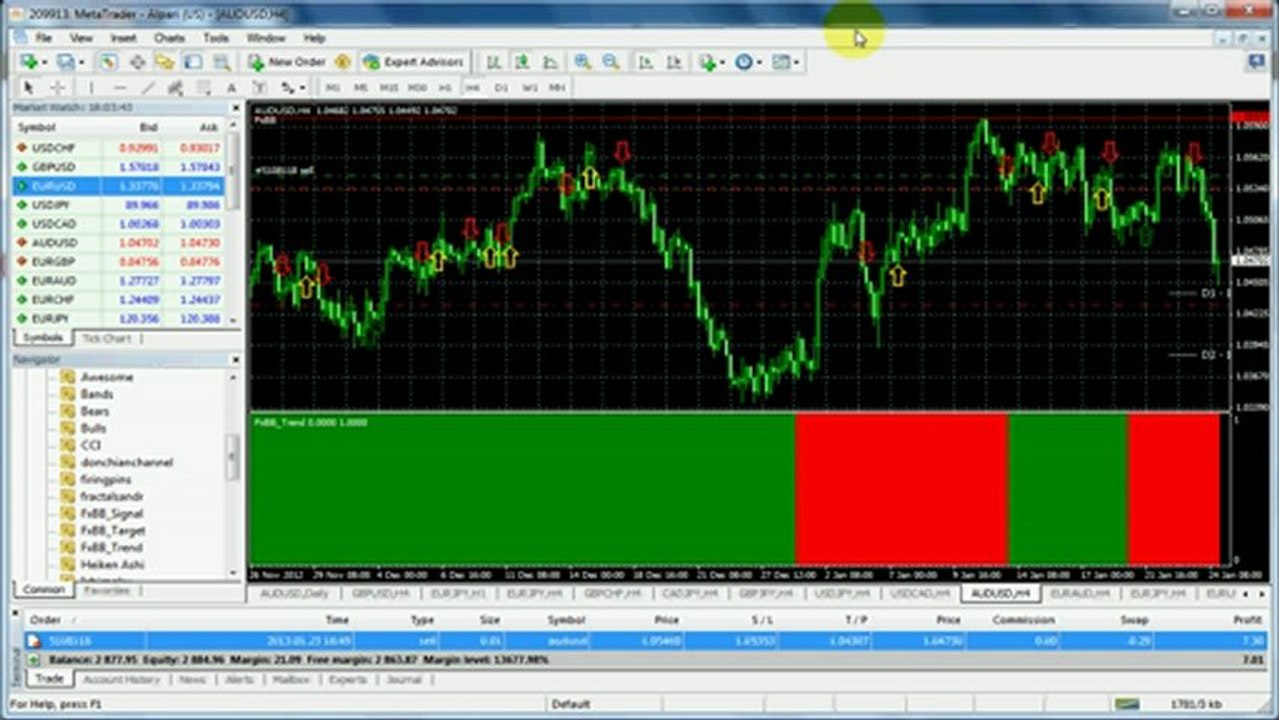Select EURUSD row in Market Watch
The image size is (1279, 720).
(119, 185)
